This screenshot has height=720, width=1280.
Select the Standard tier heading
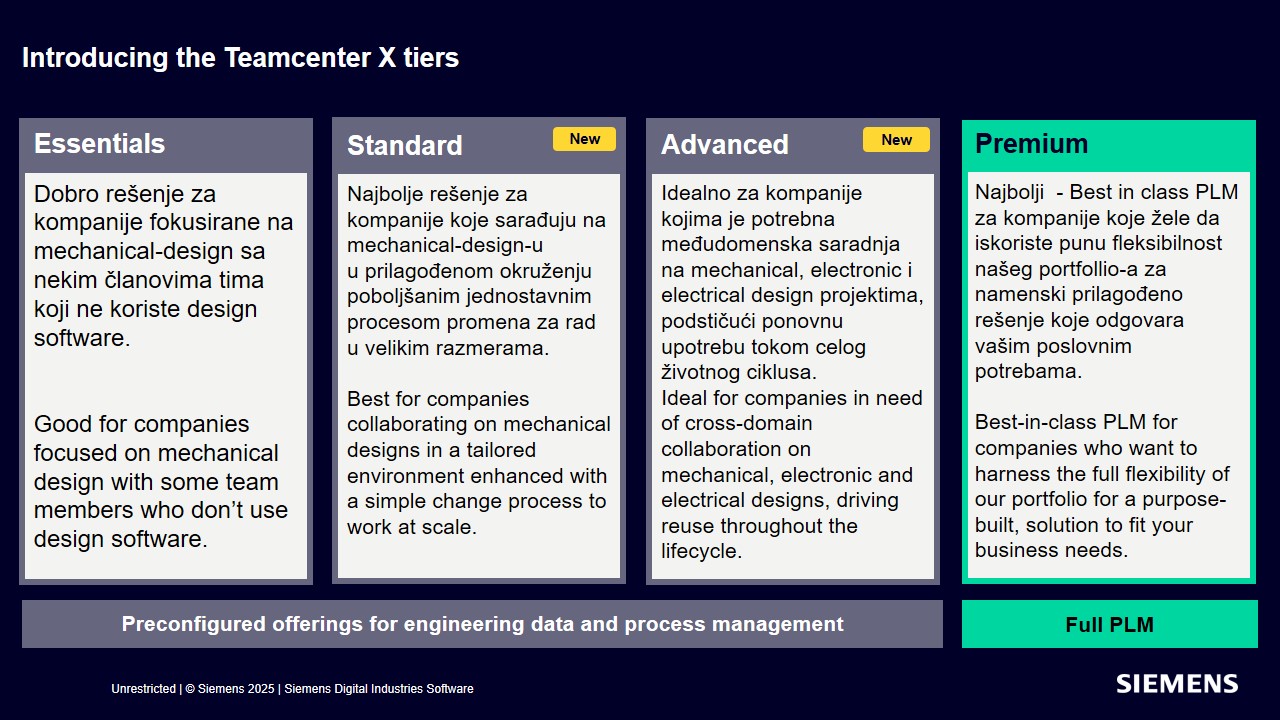tap(404, 146)
